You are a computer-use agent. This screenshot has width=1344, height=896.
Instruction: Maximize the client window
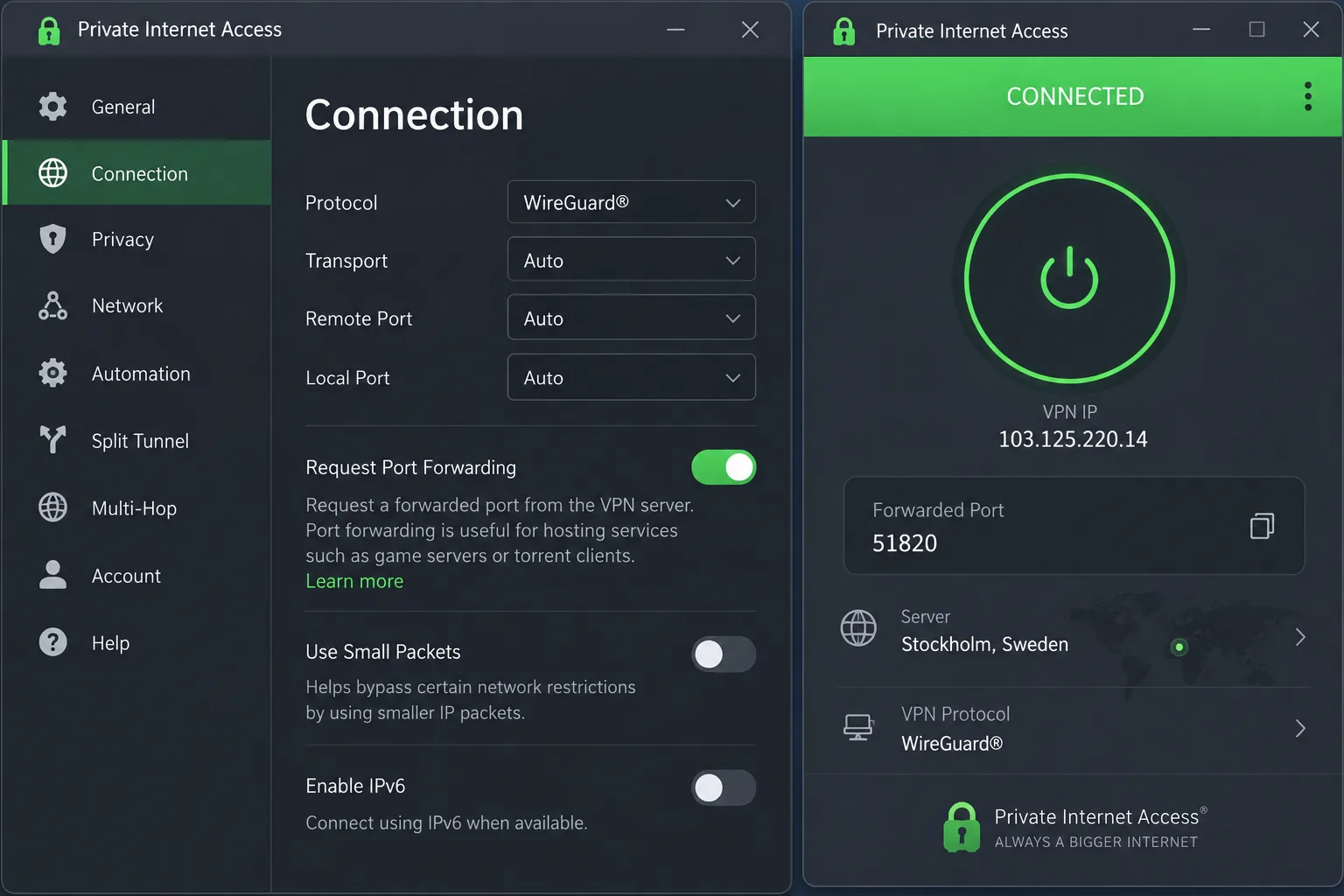pyautogui.click(x=1256, y=30)
